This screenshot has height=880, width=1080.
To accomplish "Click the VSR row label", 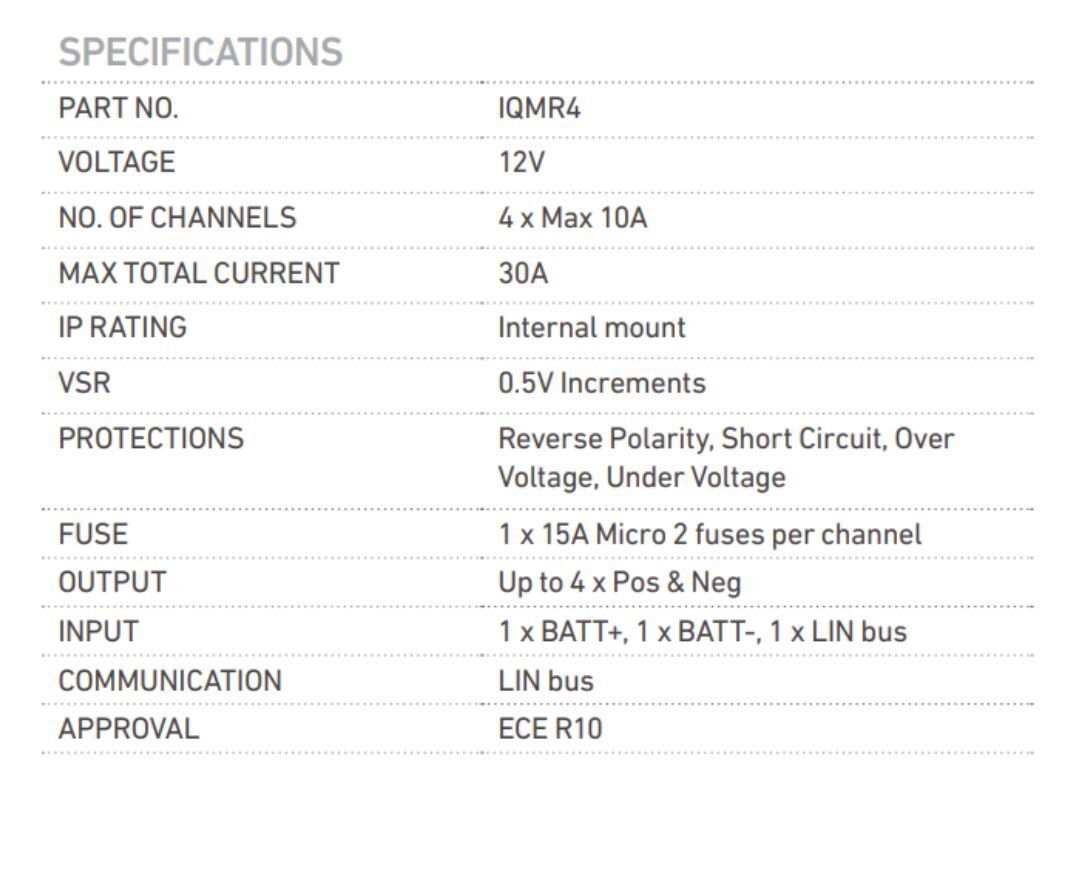I will 84,383.
